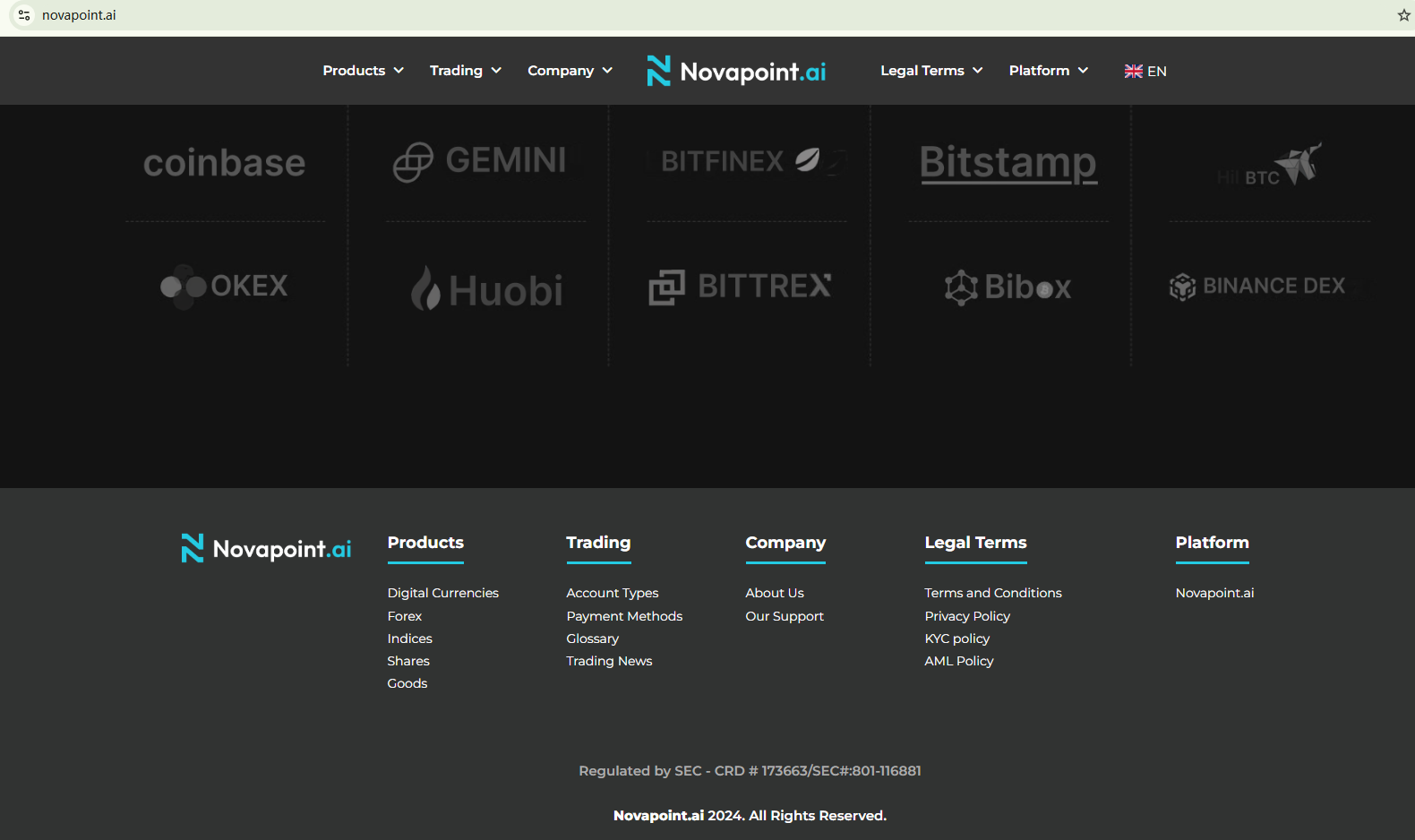Go to About Us footer link
The width and height of the screenshot is (1415, 840).
click(775, 593)
